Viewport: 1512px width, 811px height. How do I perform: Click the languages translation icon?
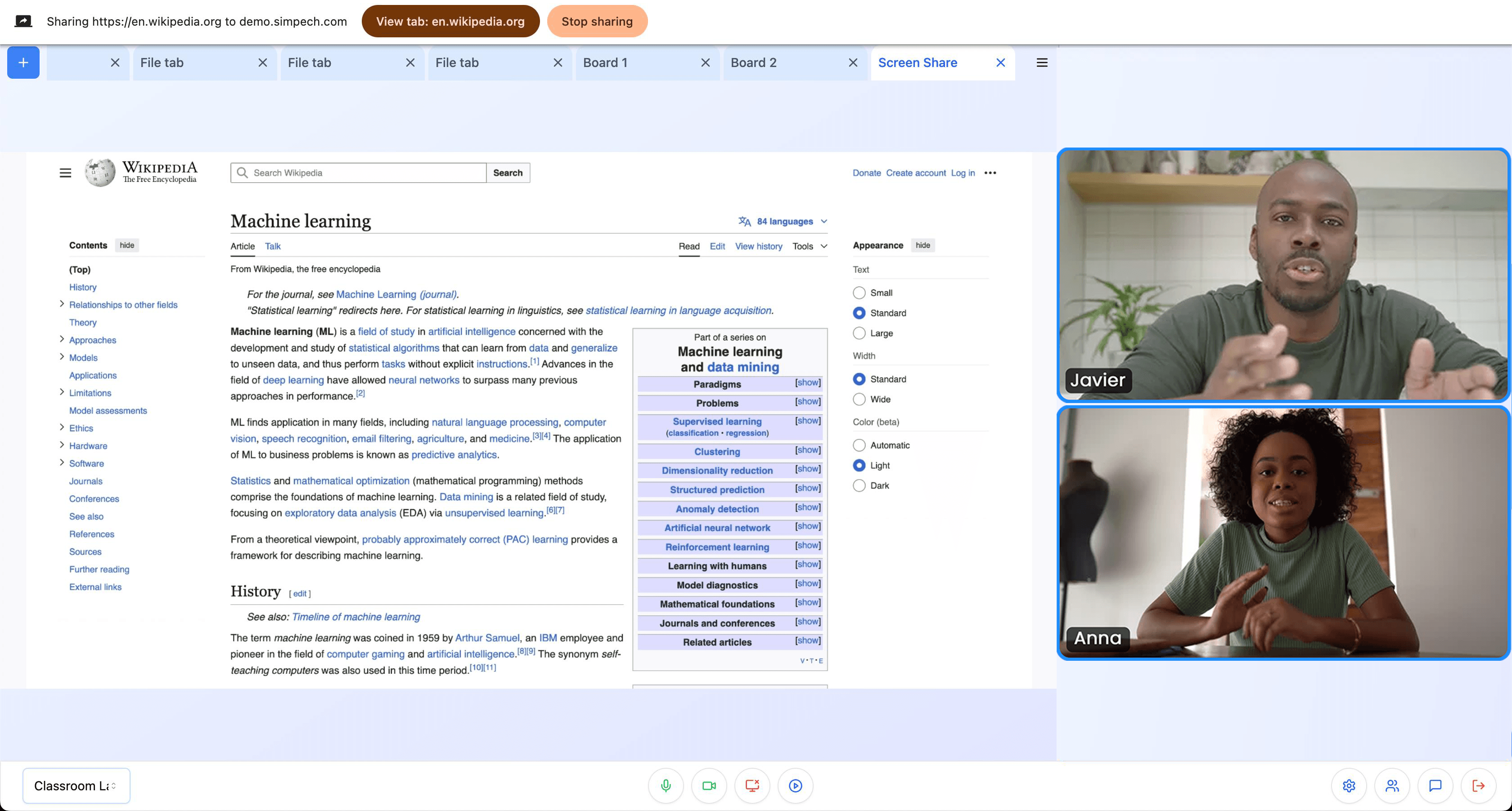tap(745, 221)
